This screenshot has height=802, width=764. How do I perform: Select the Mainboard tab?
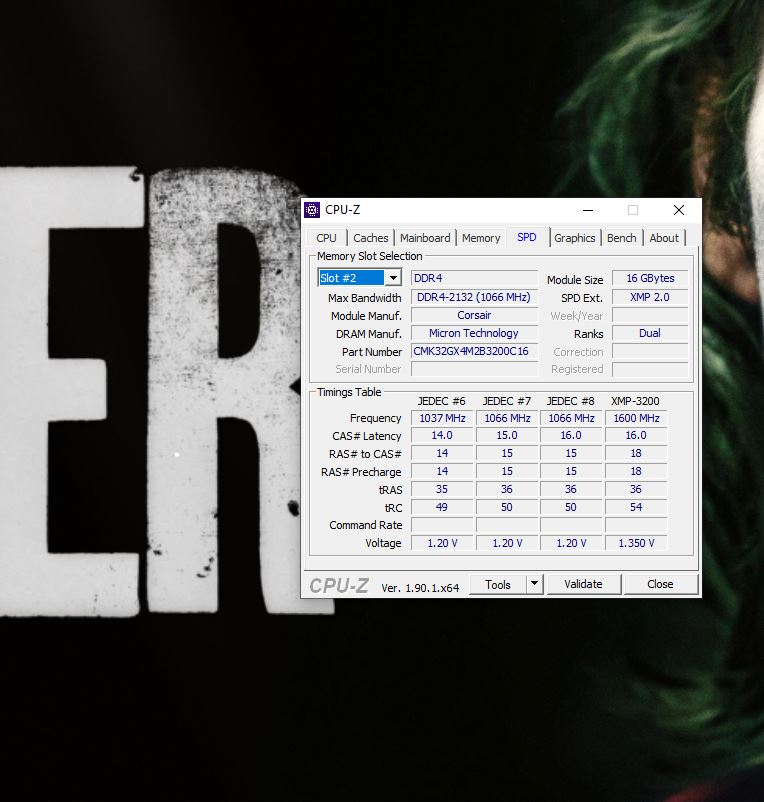pos(425,238)
